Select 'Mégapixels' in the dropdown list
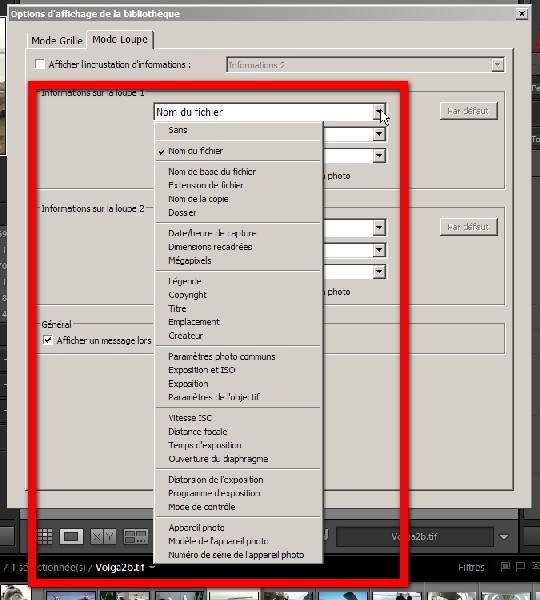Viewport: 540px width, 600px height. pyautogui.click(x=190, y=261)
